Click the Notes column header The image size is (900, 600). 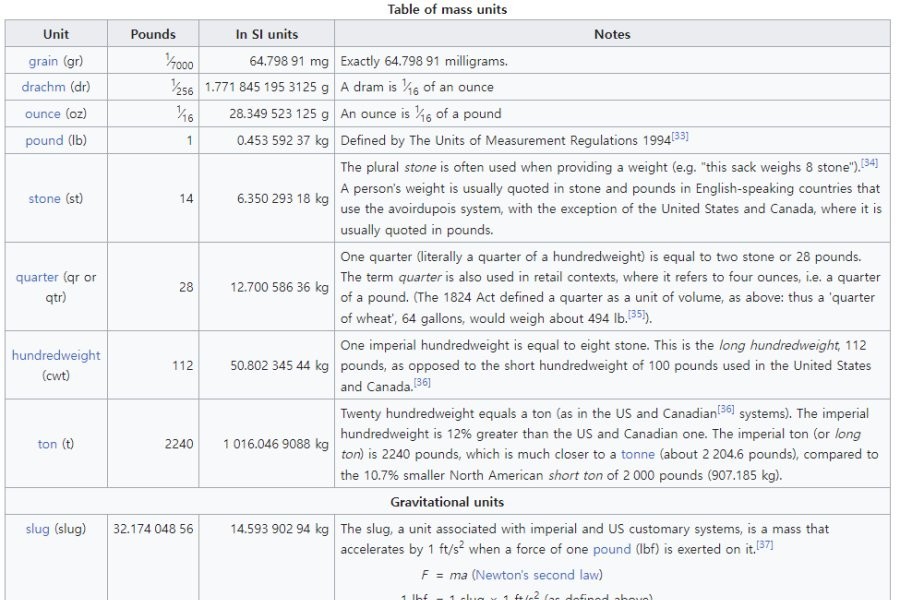[612, 34]
